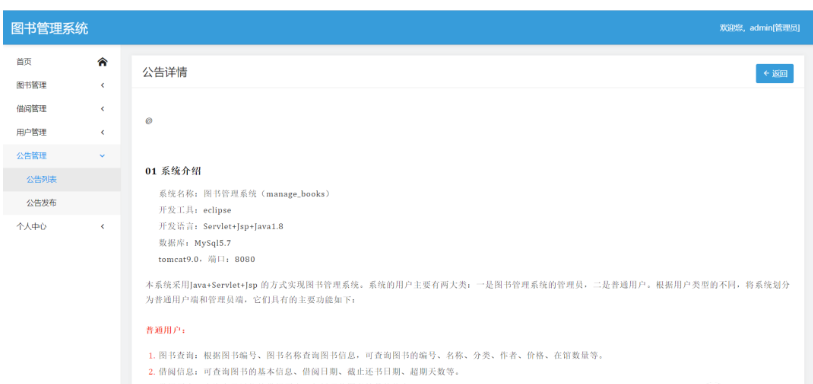This screenshot has height=384, width=813.
Task: Click the down chevron next to 公告管理
Action: [x=103, y=155]
